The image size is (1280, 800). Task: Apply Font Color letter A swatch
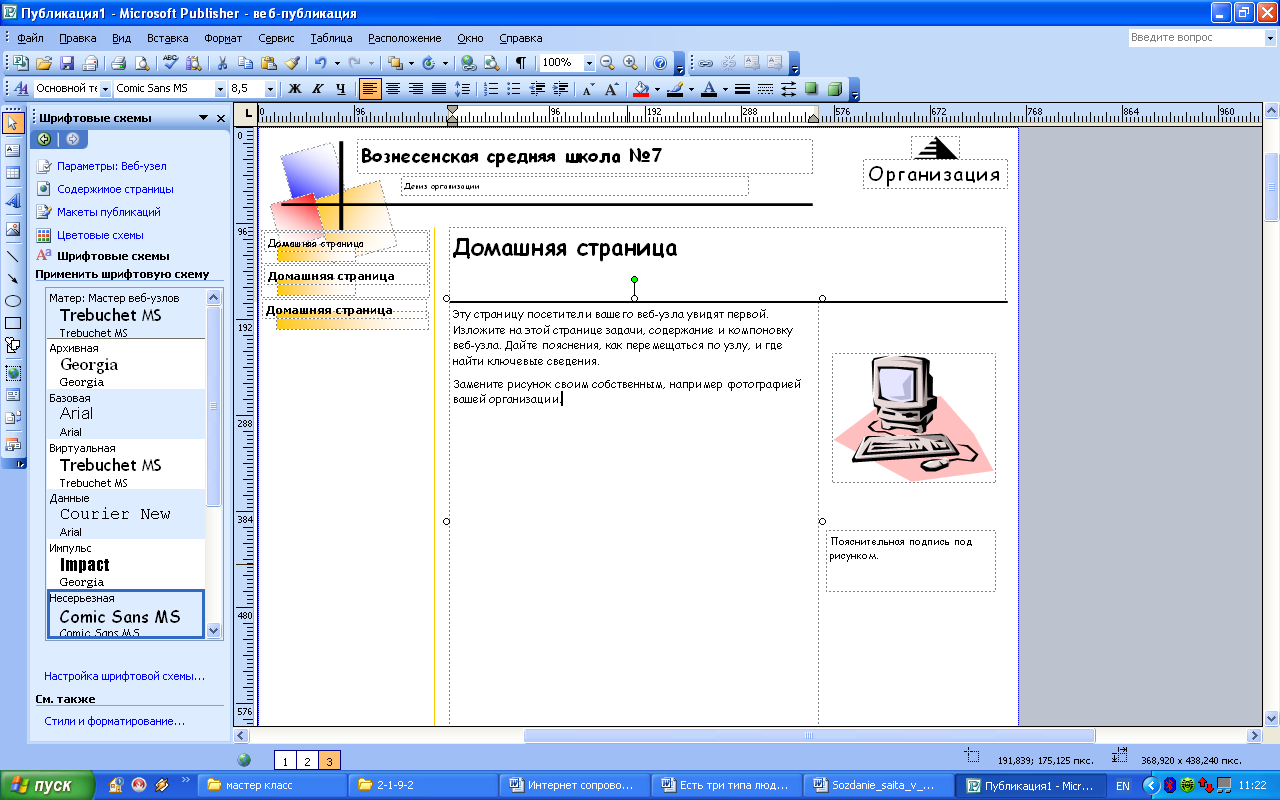click(x=709, y=89)
